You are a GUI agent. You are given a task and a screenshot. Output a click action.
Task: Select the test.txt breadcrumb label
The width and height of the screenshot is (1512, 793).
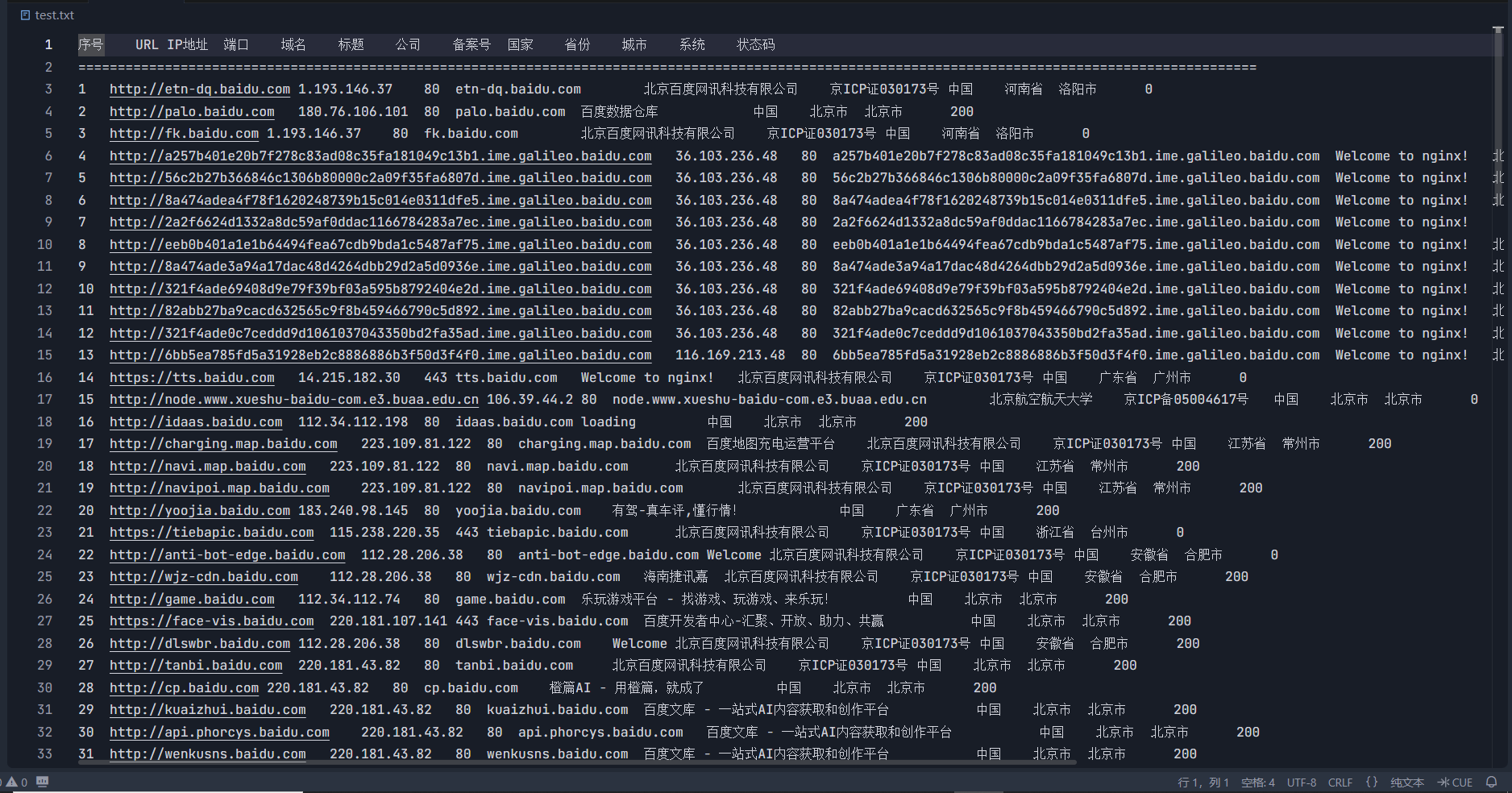coord(55,15)
